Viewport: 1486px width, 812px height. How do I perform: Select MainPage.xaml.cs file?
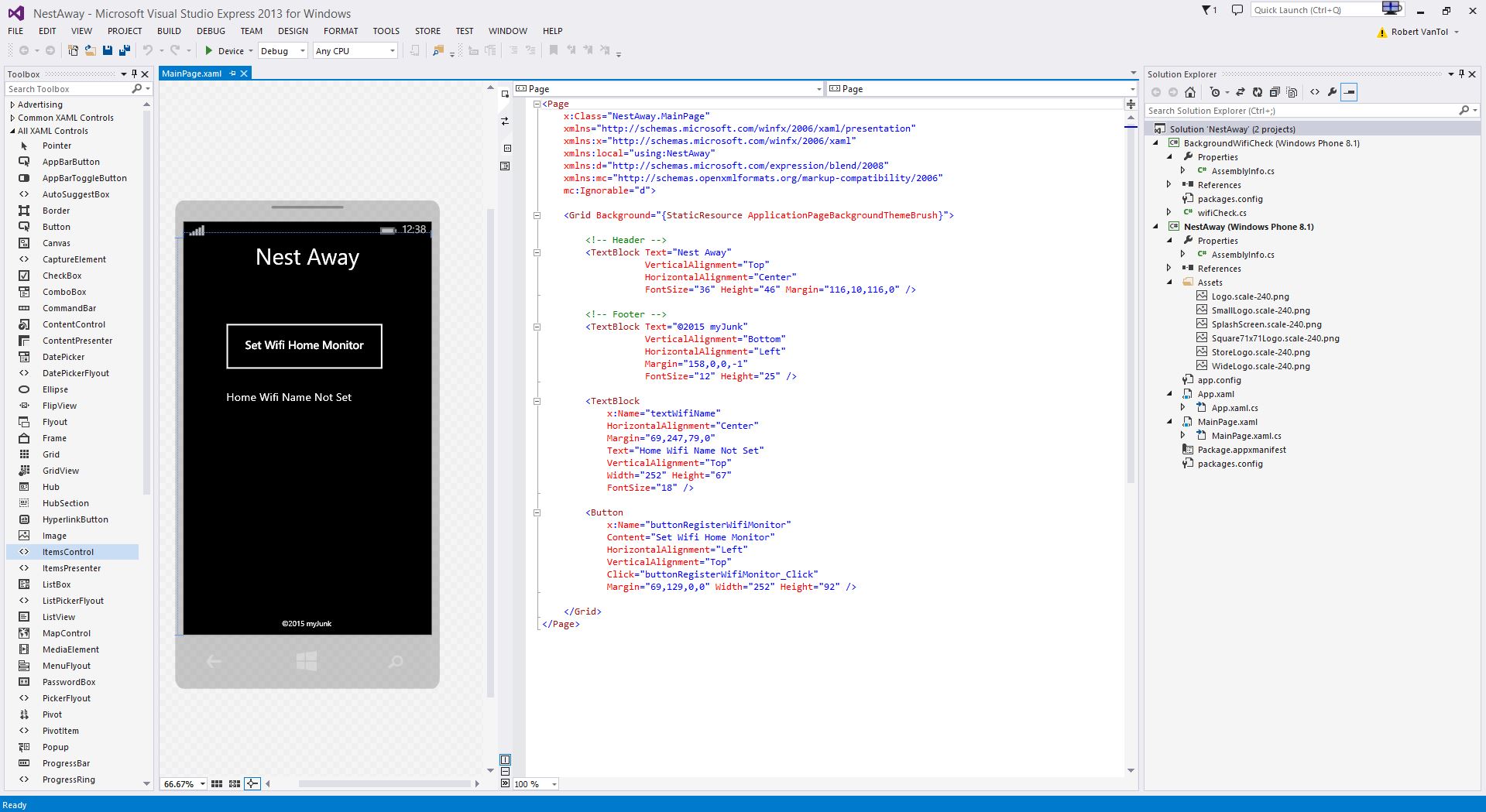tap(1246, 436)
